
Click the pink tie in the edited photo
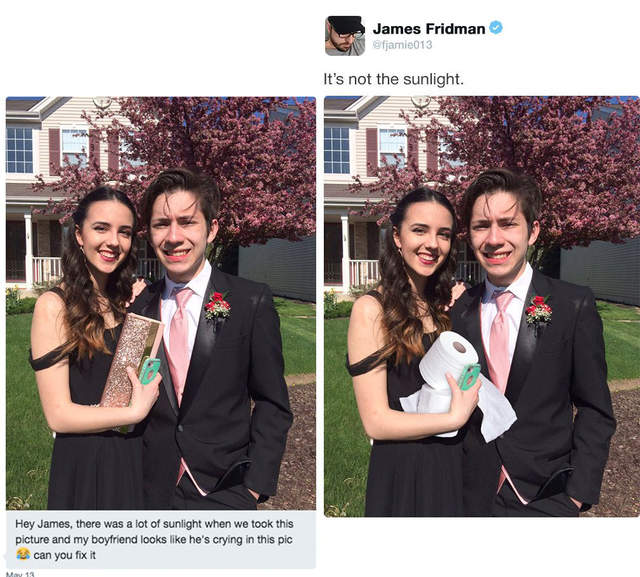coord(500,341)
